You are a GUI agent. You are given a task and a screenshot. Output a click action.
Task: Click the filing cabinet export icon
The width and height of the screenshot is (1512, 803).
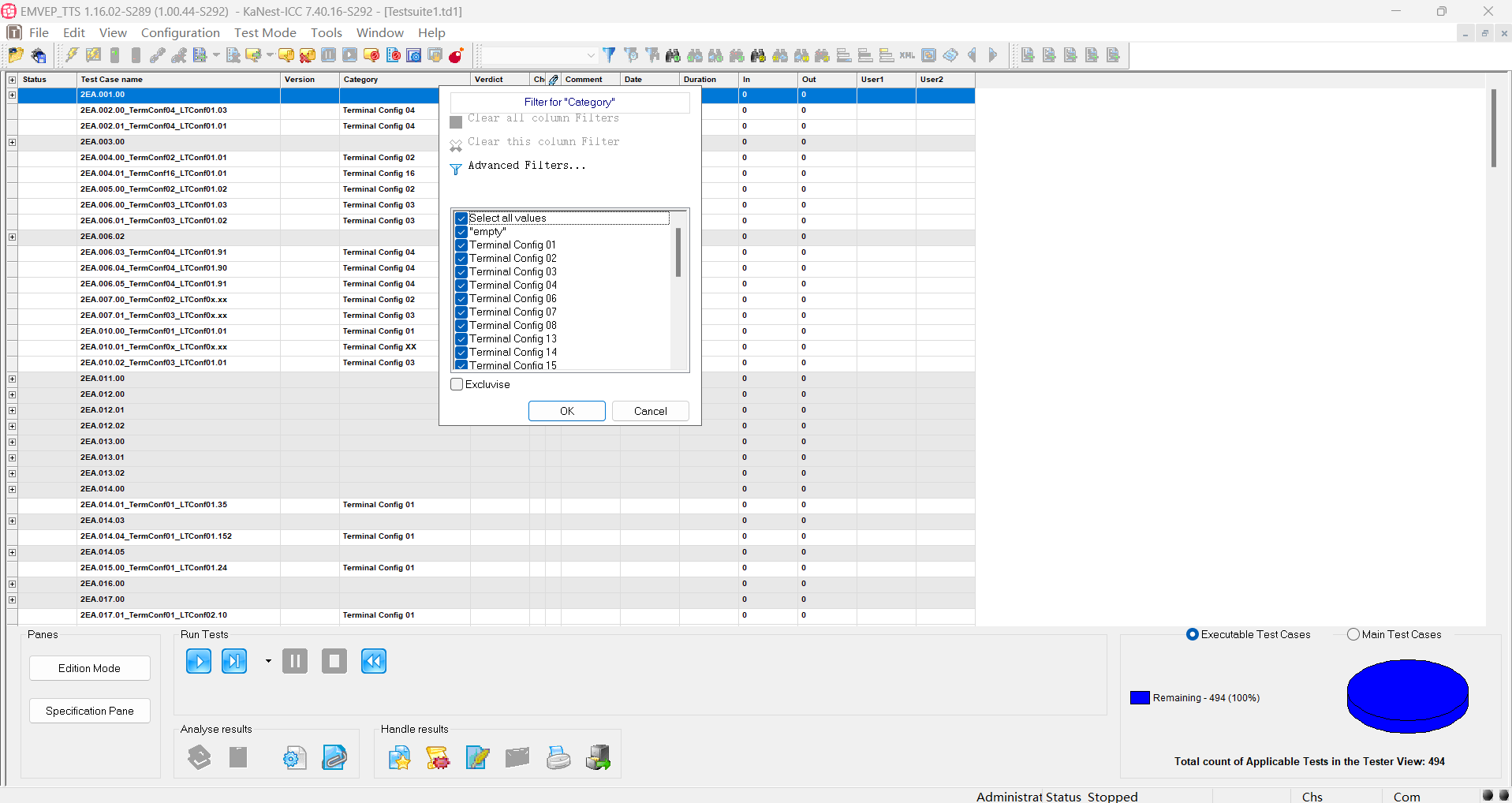click(598, 758)
